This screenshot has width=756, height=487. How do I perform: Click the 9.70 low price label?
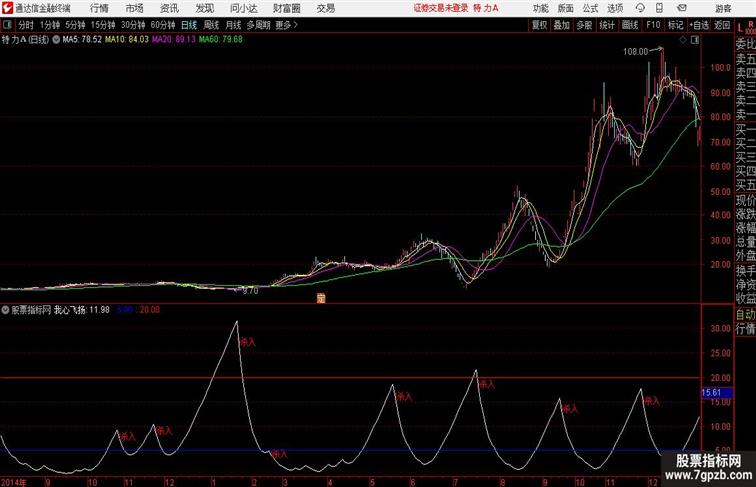[x=250, y=291]
